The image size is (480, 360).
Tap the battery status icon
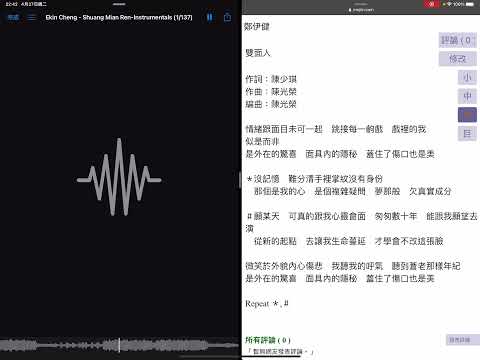click(470, 4)
